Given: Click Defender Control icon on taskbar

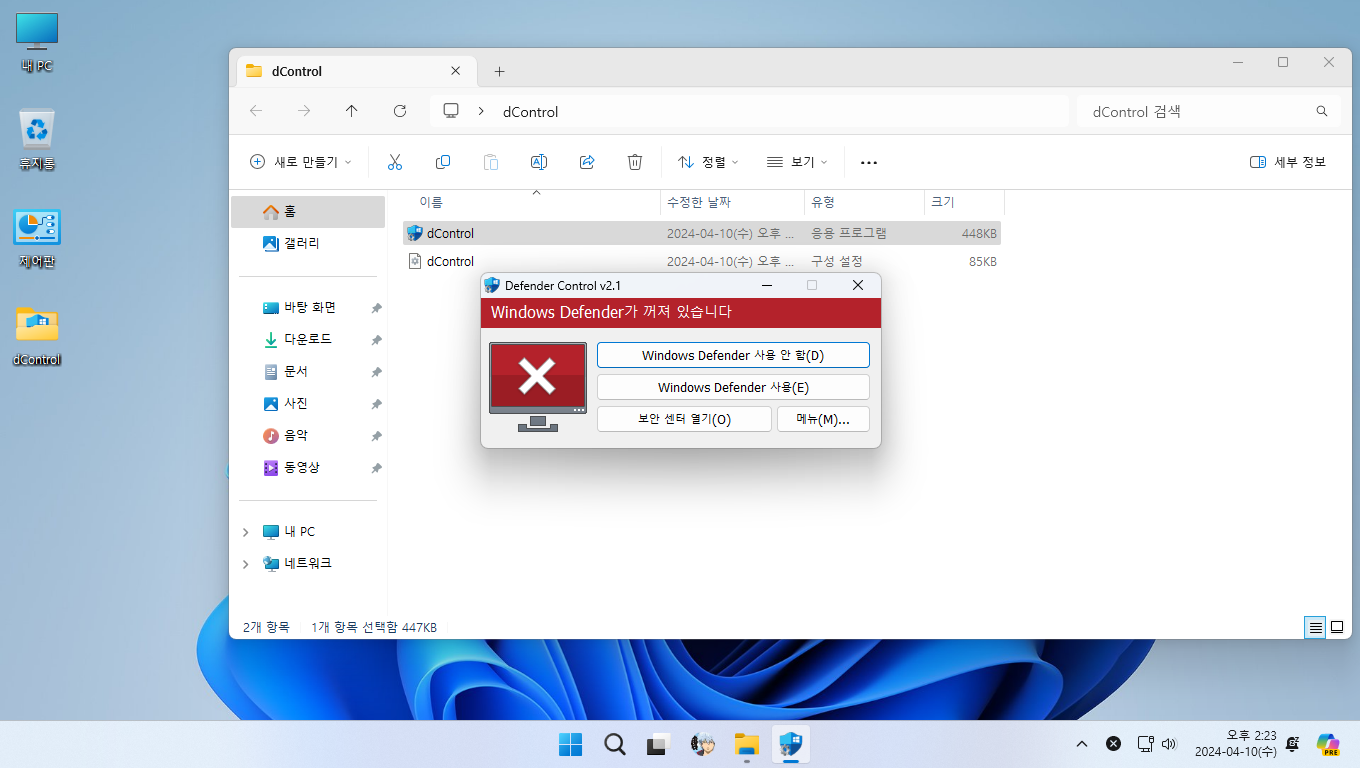Looking at the screenshot, I should [791, 744].
